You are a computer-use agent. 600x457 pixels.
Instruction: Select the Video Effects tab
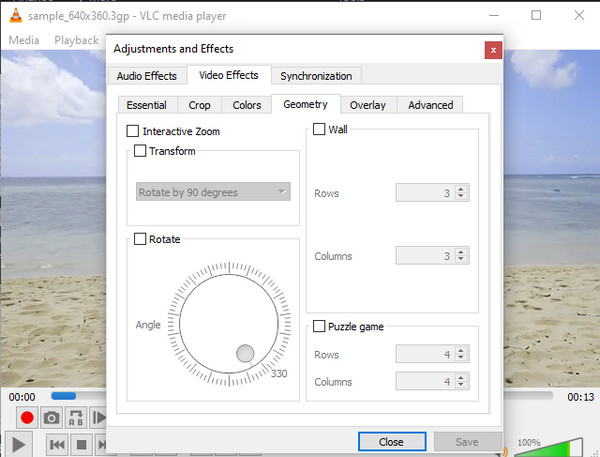[x=229, y=75]
